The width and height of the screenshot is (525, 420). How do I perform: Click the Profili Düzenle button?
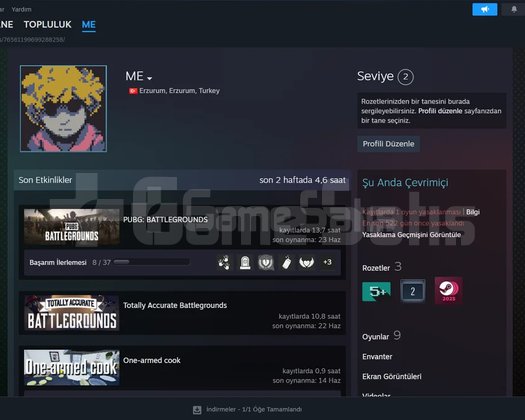pyautogui.click(x=388, y=144)
